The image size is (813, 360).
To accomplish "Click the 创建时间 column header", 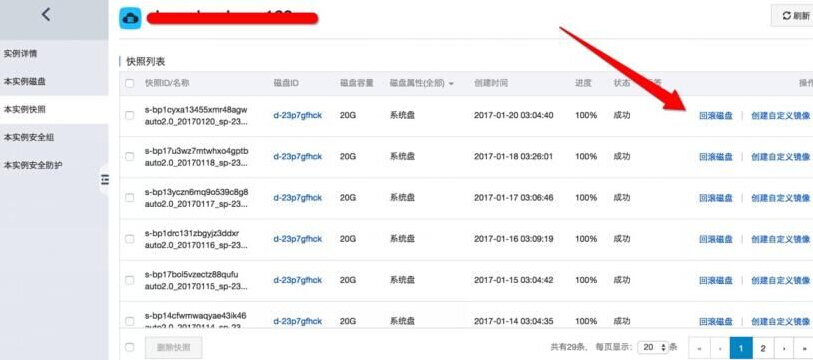I will 490,83.
